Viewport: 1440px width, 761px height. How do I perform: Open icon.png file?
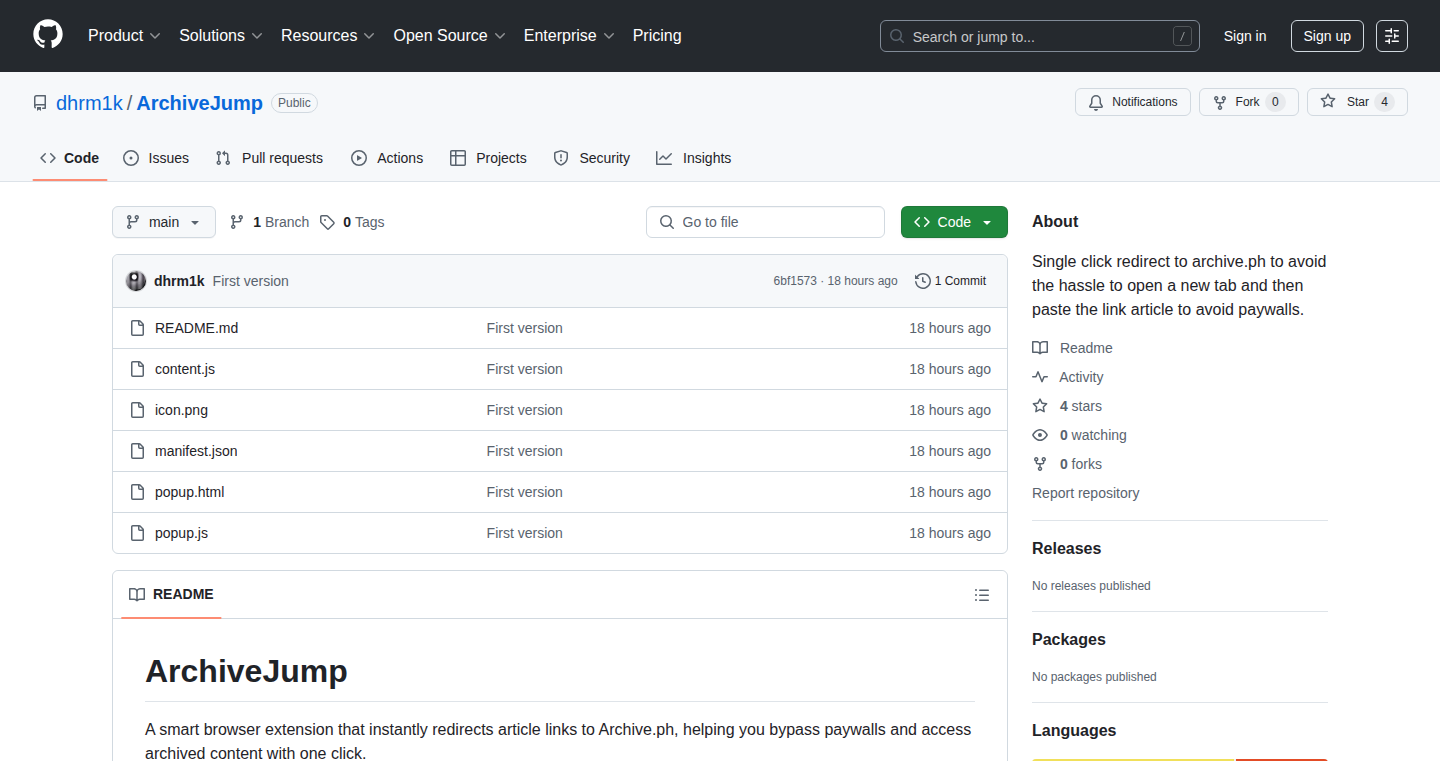(x=181, y=410)
